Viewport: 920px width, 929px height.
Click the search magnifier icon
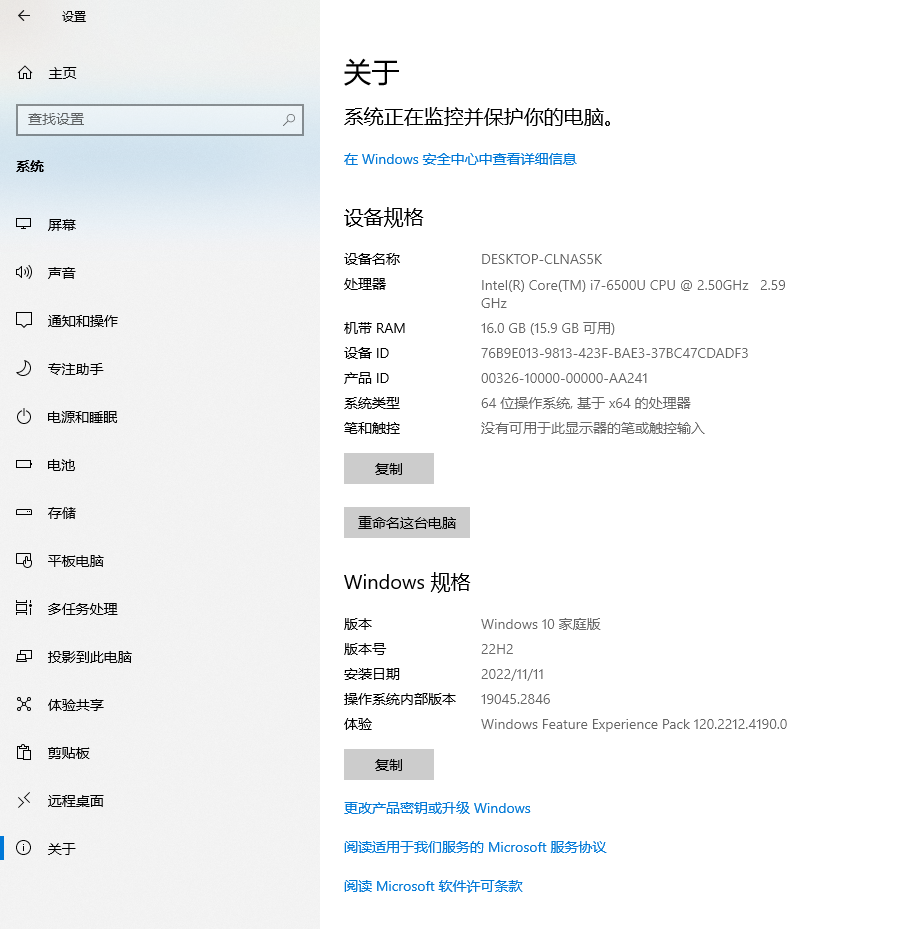289,120
